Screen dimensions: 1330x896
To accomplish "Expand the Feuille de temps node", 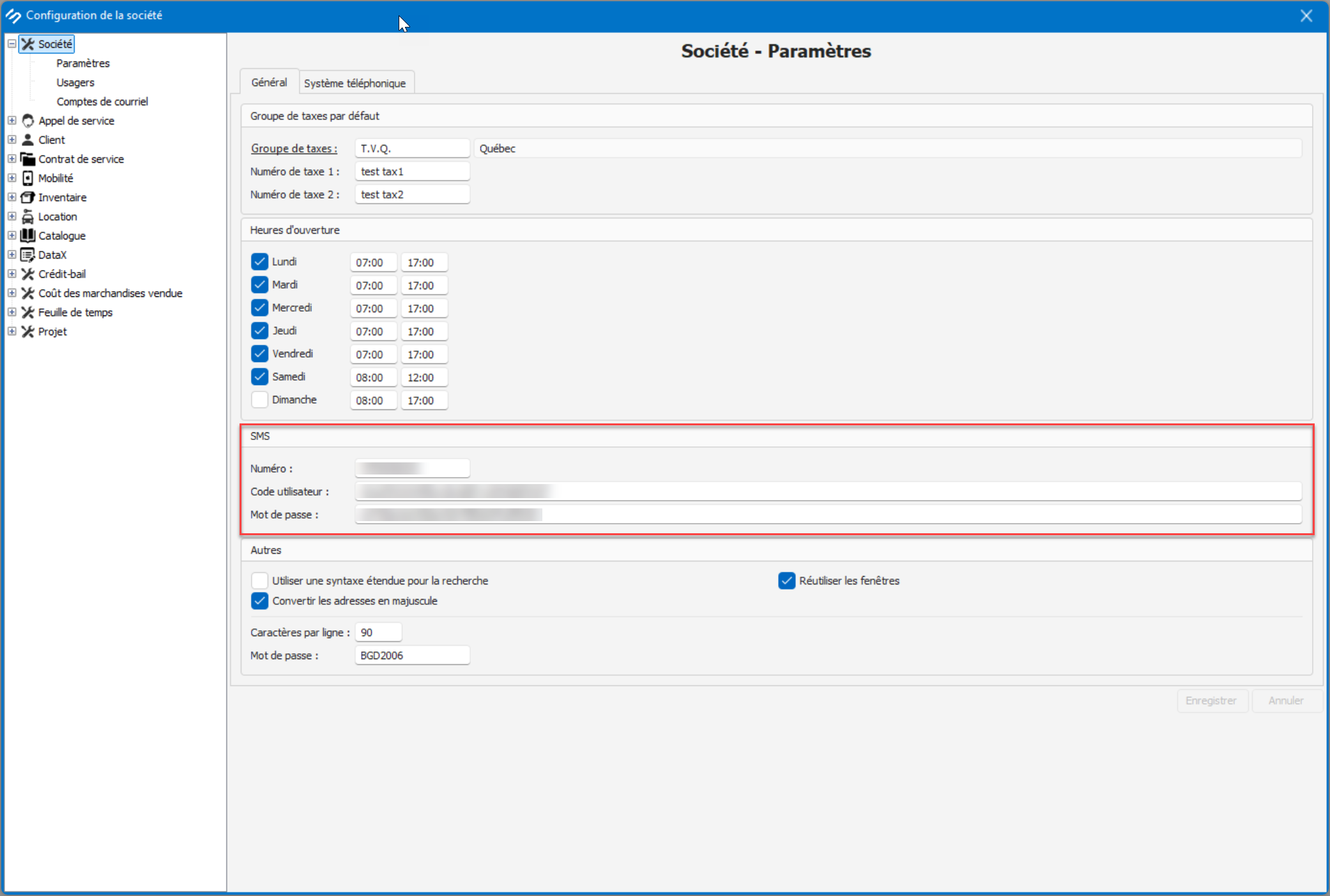I will [x=11, y=312].
